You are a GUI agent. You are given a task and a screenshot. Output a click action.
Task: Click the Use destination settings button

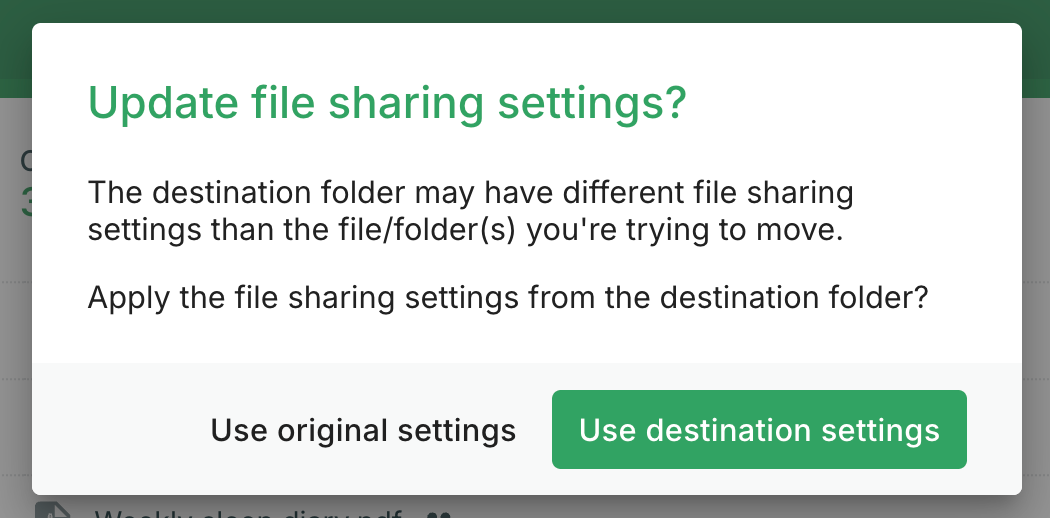pos(759,430)
